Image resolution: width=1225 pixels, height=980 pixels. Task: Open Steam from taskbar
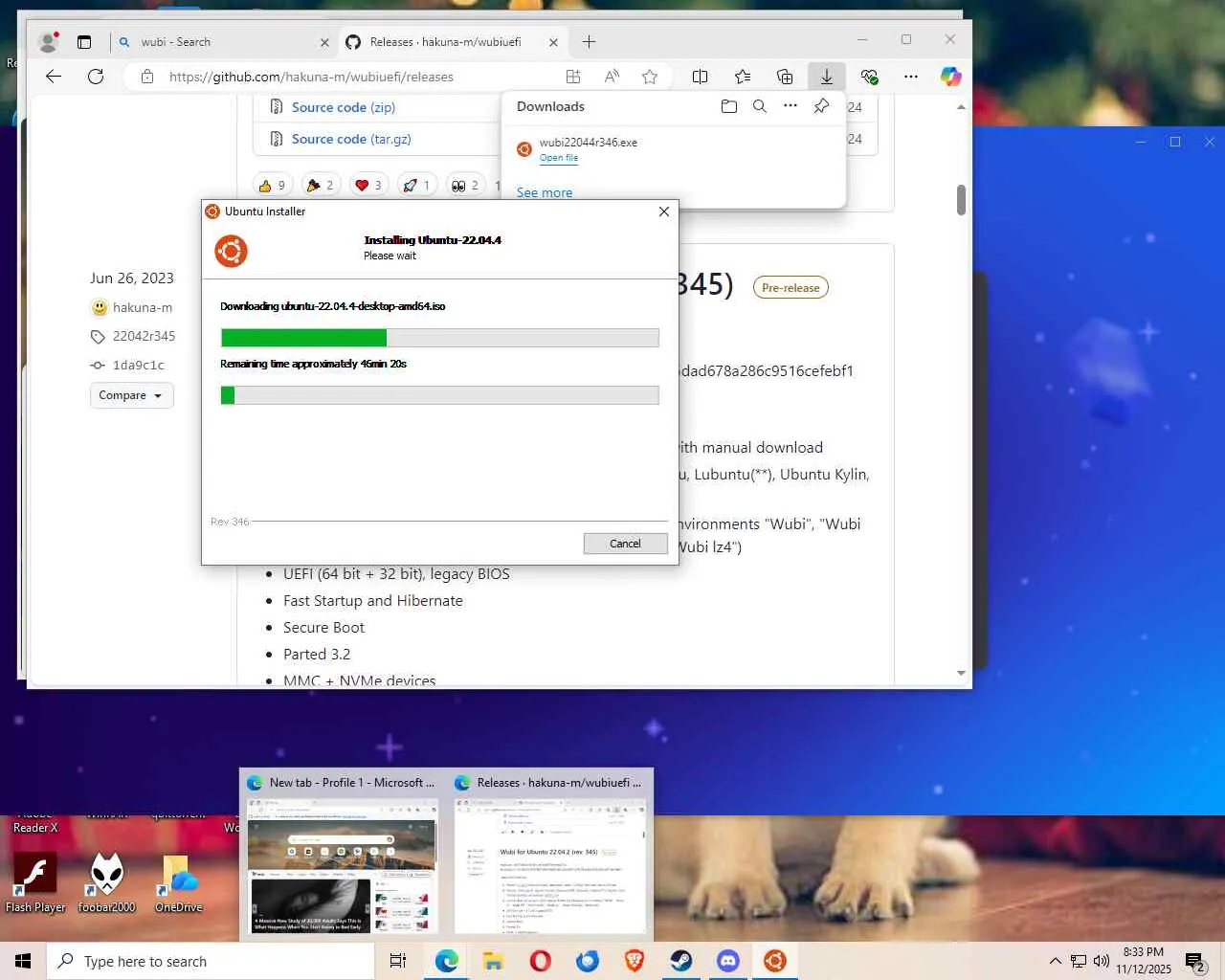(680, 961)
